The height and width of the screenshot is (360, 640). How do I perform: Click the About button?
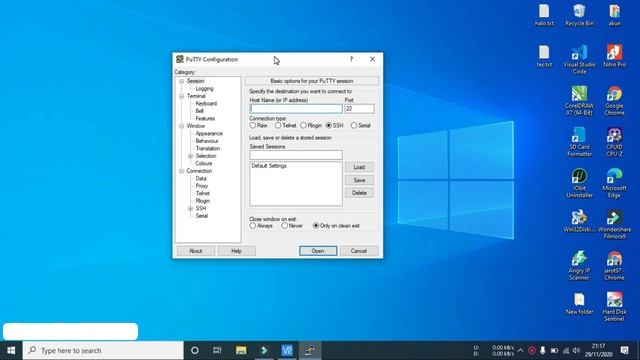[196, 251]
